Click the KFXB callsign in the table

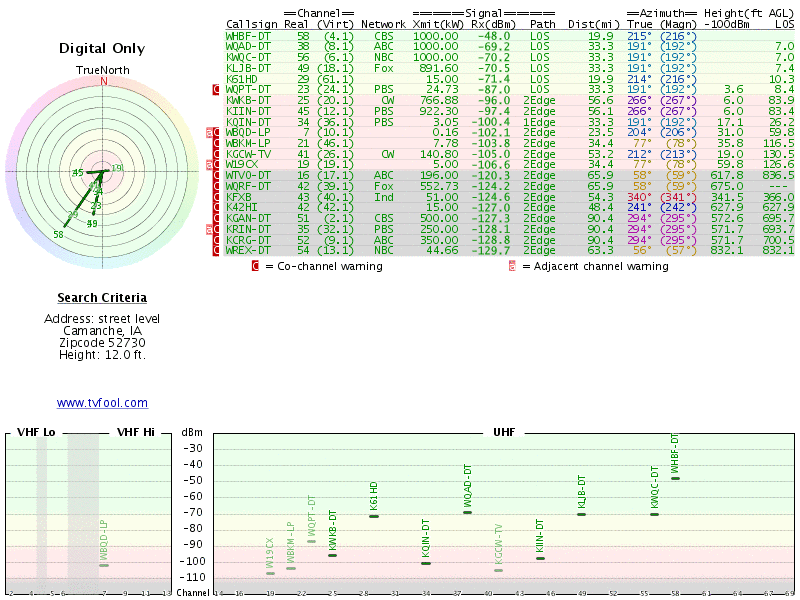(238, 197)
